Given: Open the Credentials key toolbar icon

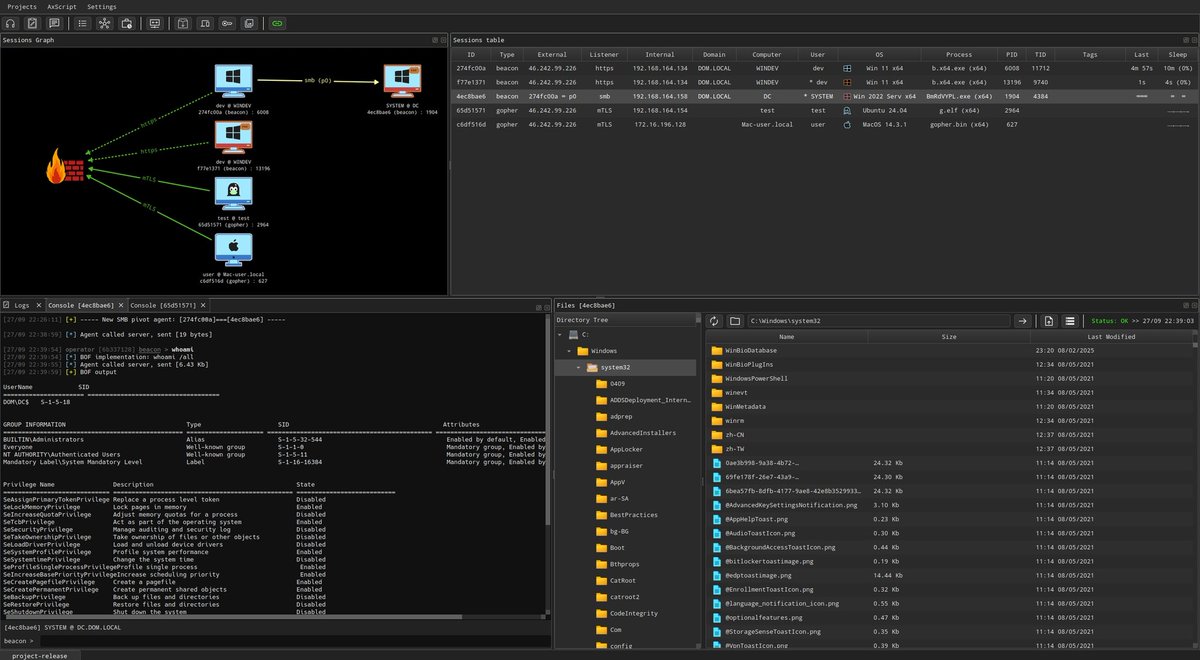Looking at the screenshot, I should [227, 23].
